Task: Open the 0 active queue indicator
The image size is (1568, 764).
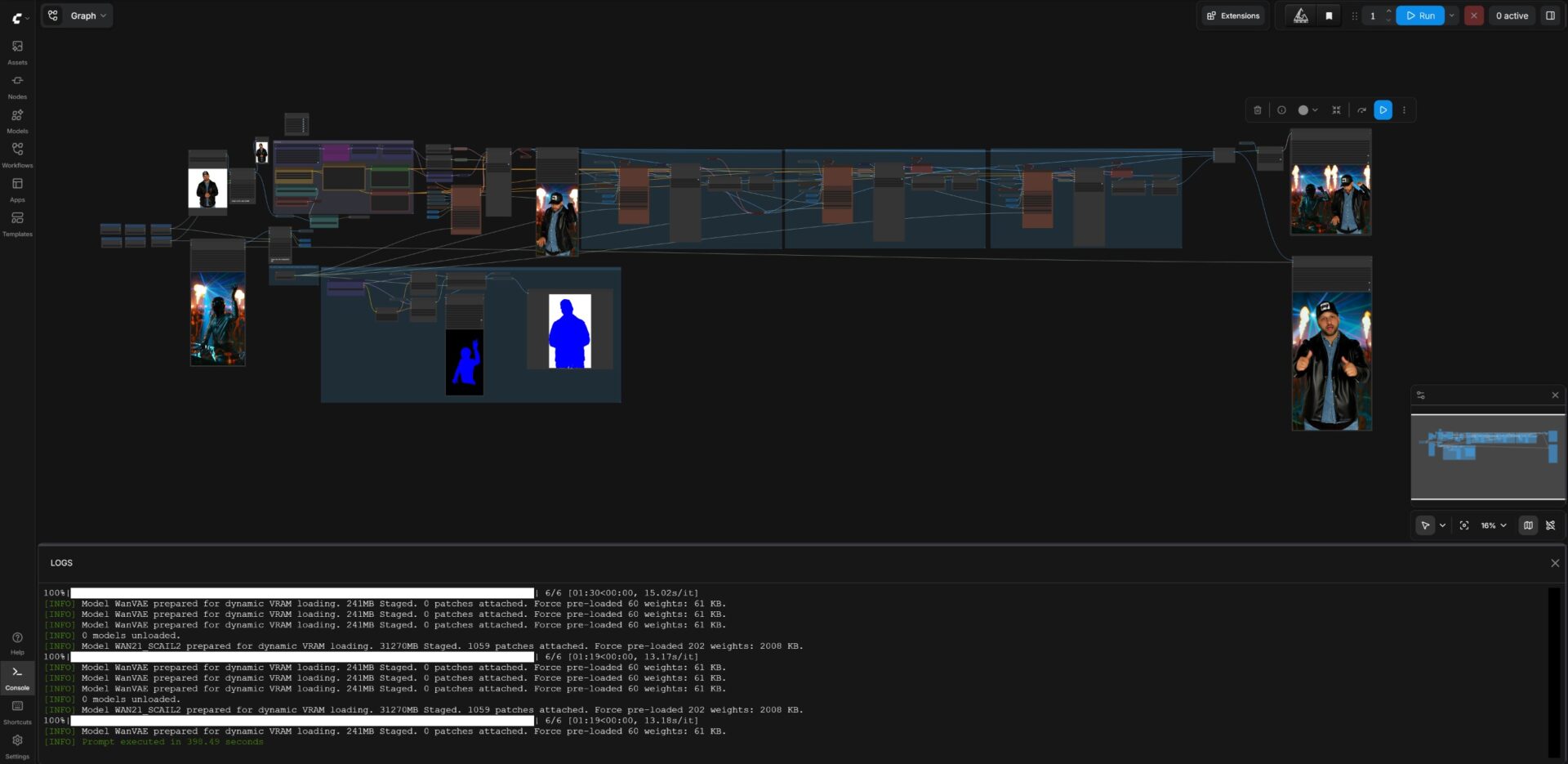Action: [x=1512, y=16]
